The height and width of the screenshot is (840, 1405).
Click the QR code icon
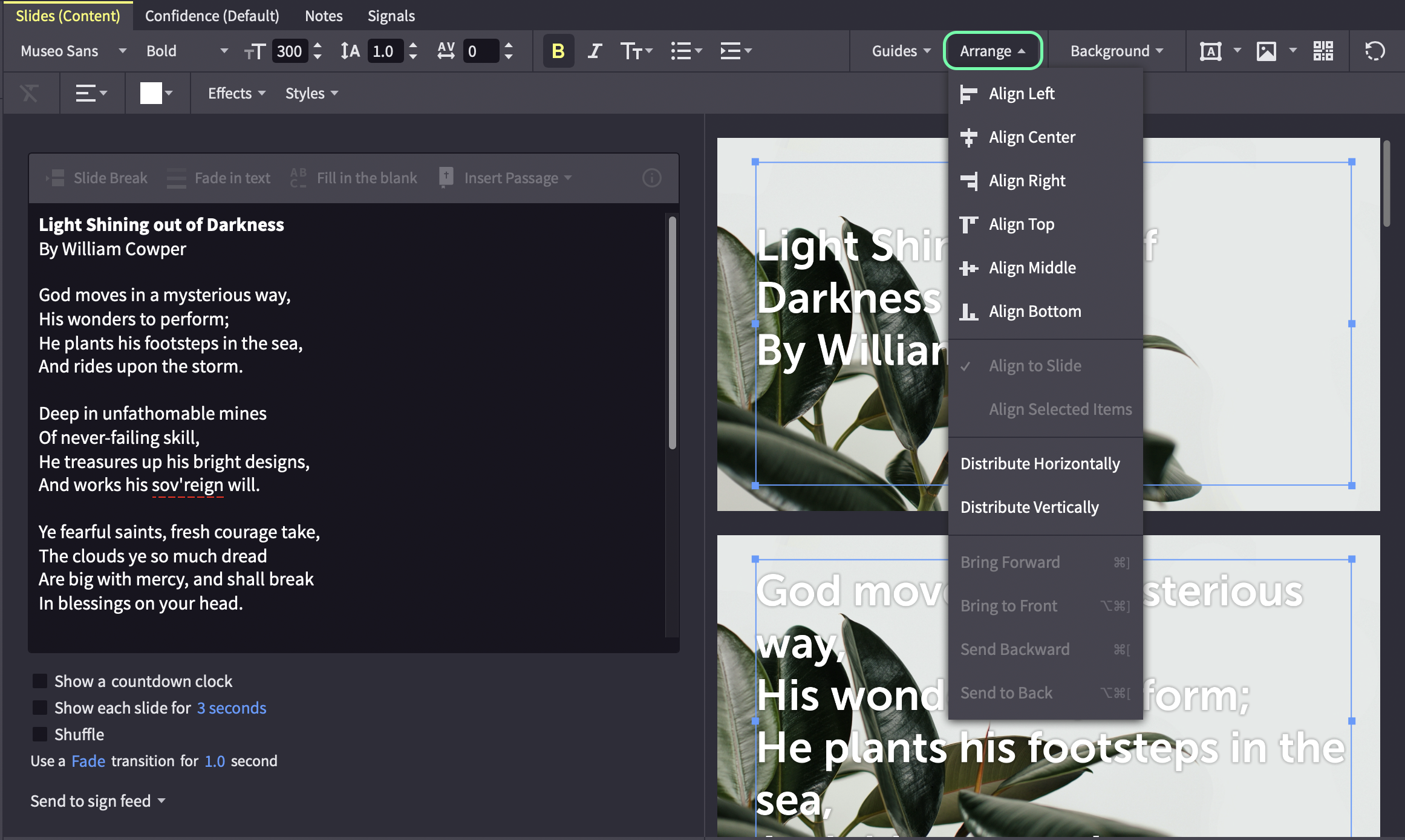coord(1323,51)
